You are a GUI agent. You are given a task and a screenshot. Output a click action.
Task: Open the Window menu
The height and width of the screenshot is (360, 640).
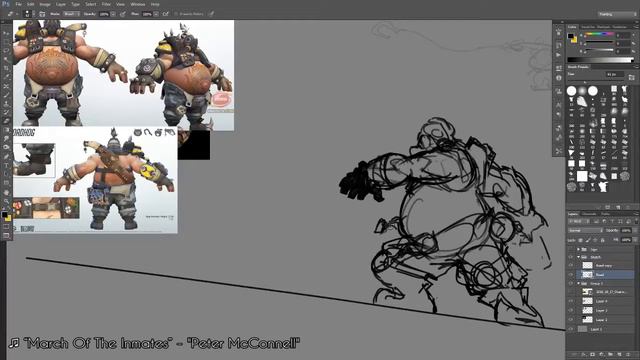(x=138, y=4)
